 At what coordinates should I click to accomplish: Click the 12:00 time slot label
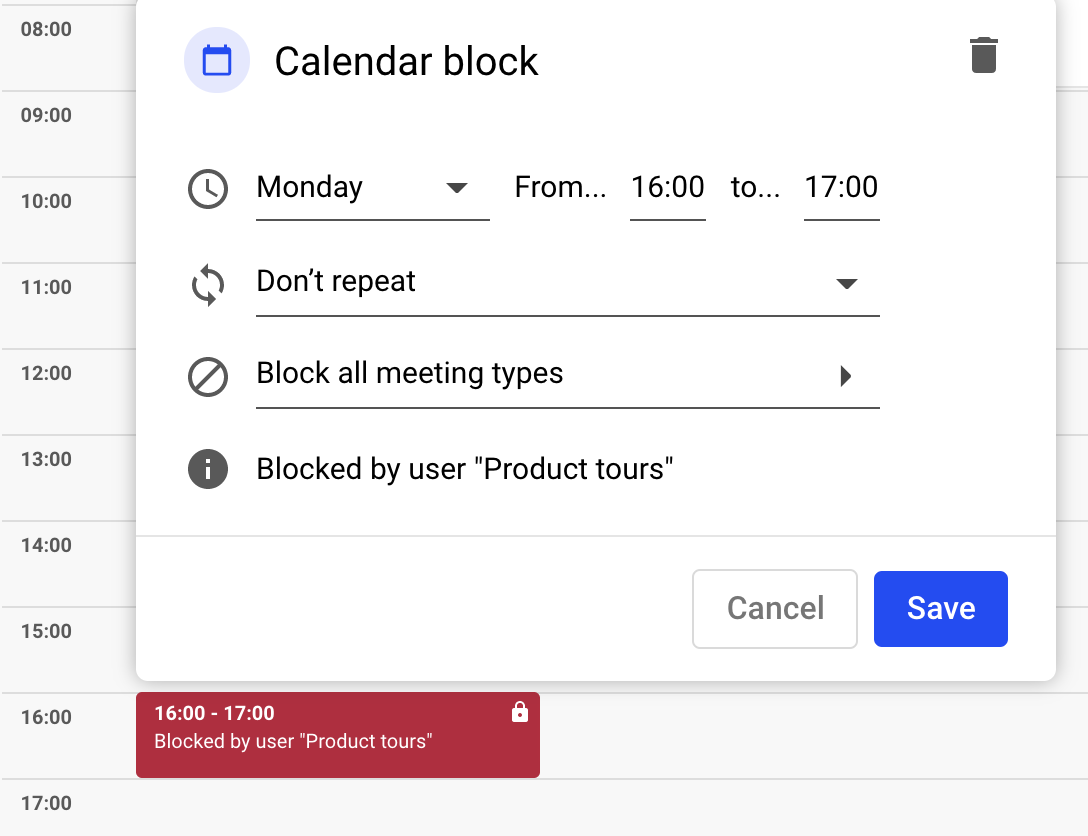[x=46, y=373]
